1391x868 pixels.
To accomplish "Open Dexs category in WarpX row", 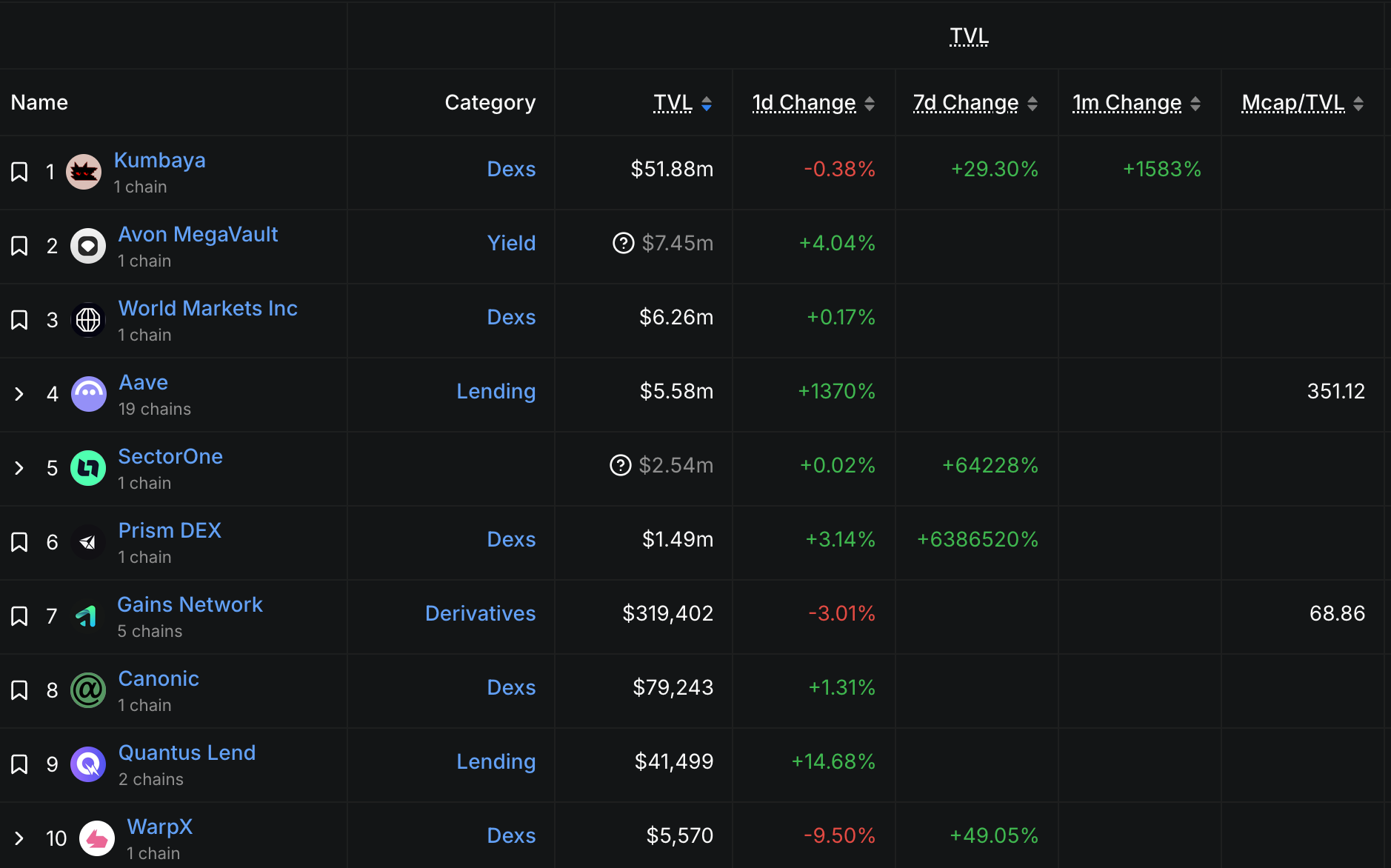I will (511, 835).
